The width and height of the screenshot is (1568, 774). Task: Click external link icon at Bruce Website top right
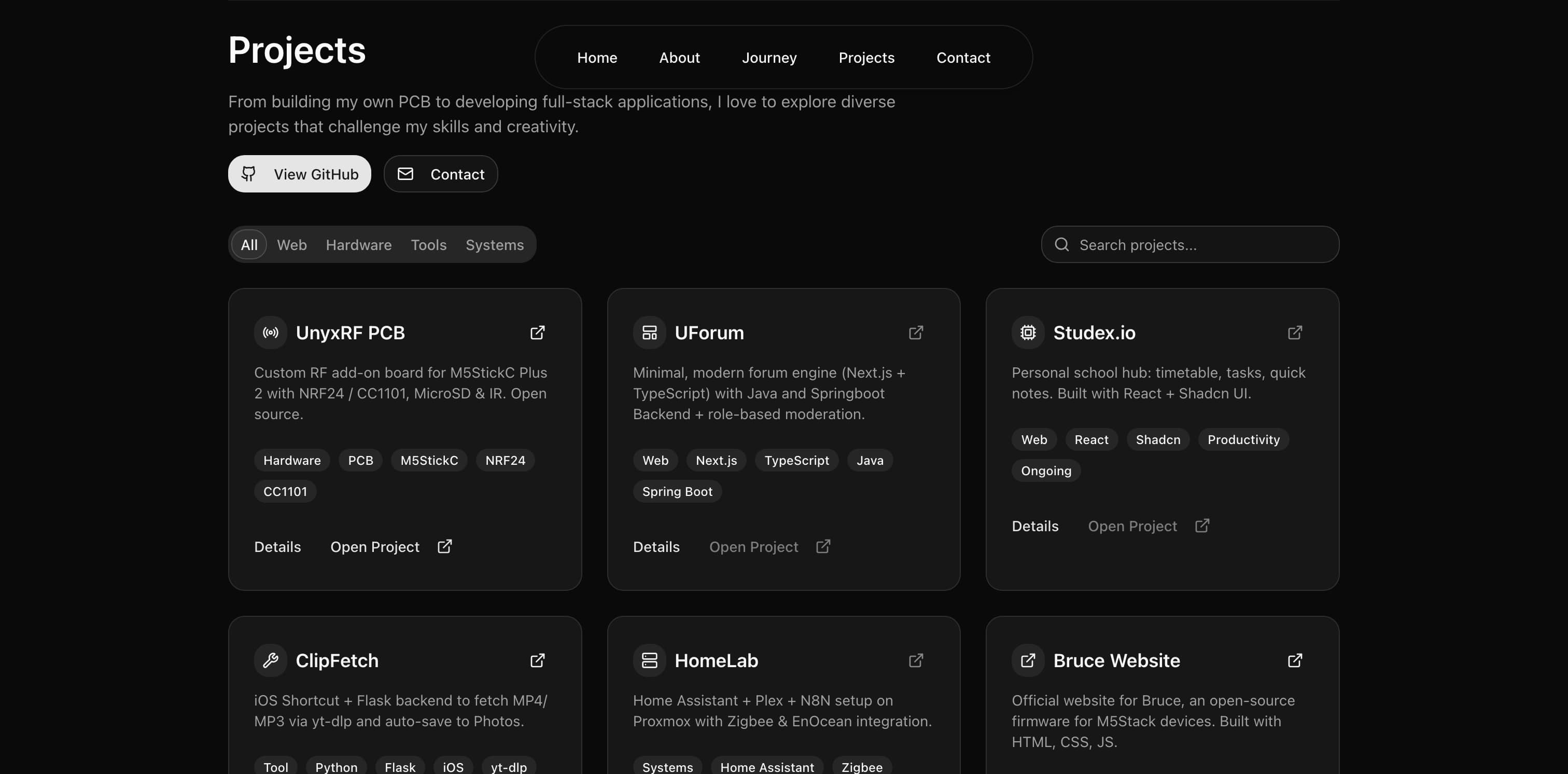coord(1295,660)
